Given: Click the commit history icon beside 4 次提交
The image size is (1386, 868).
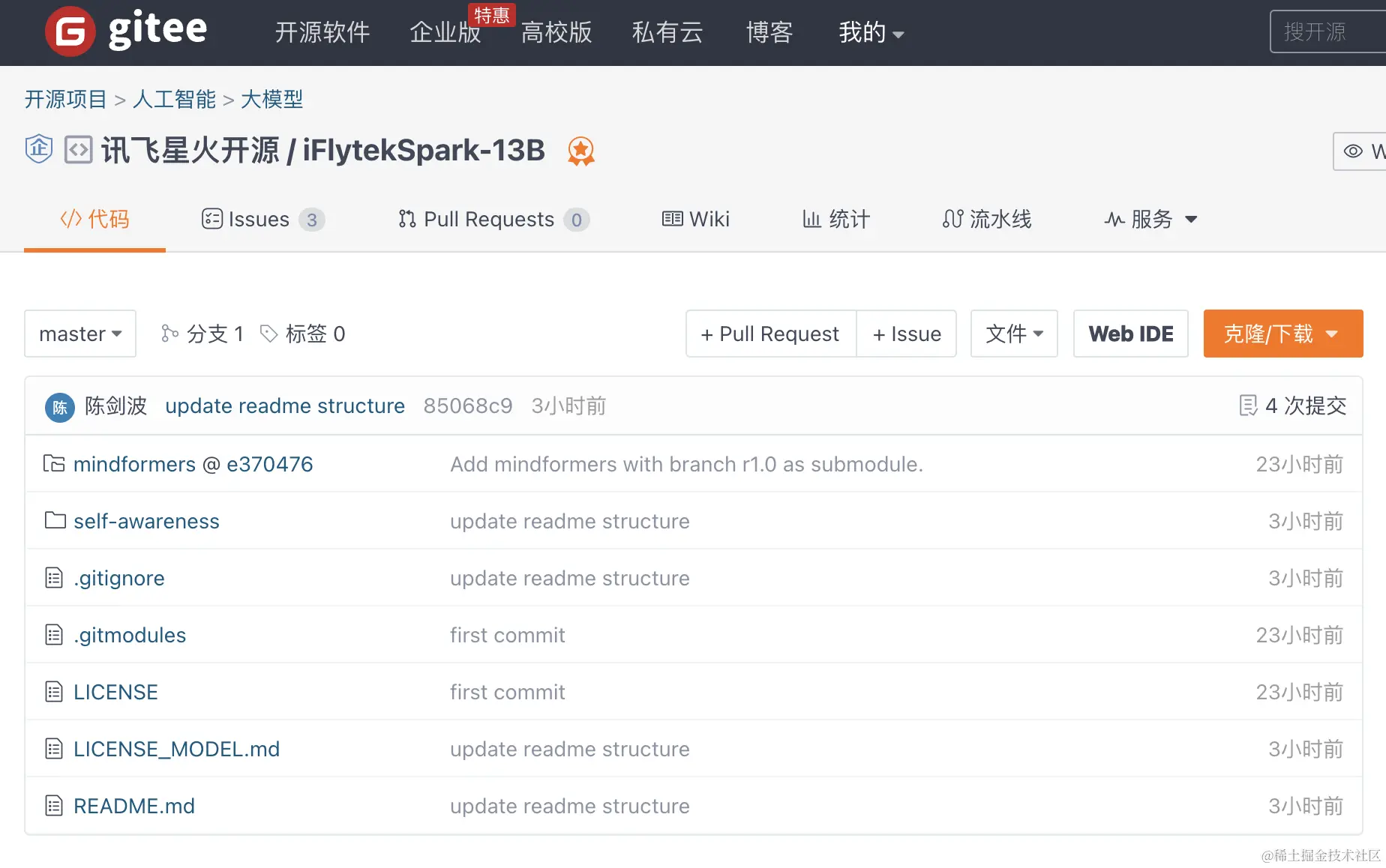Looking at the screenshot, I should [1248, 406].
